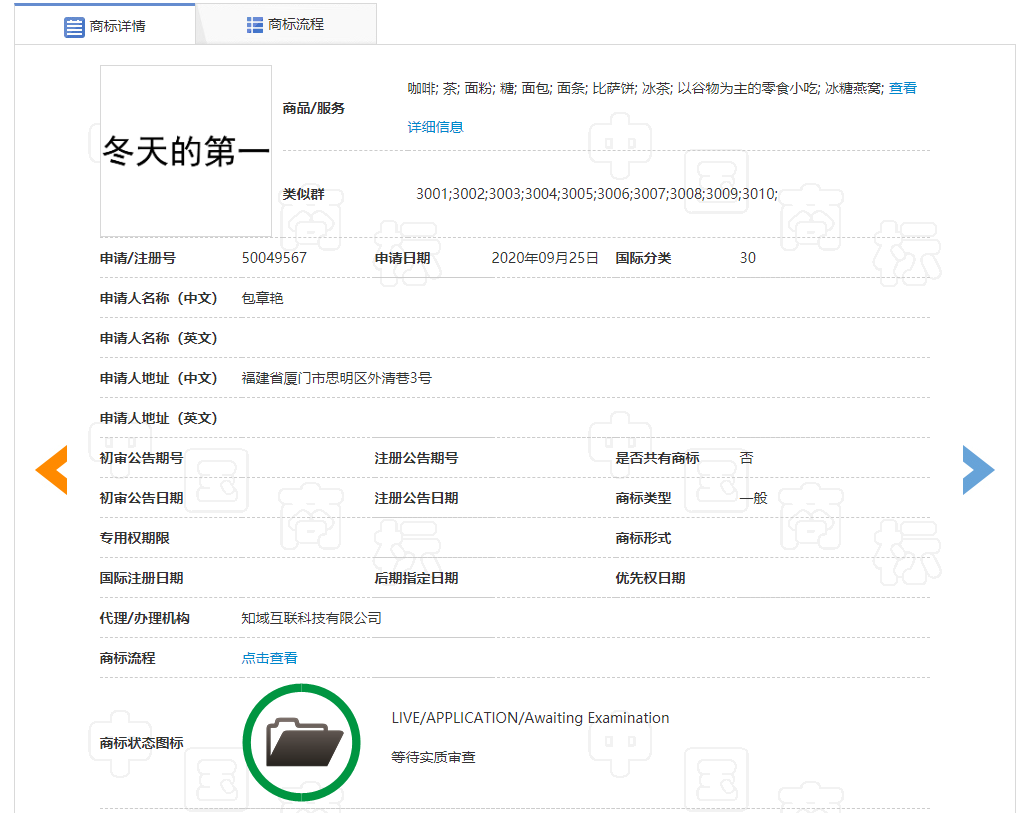The width and height of the screenshot is (1019, 813).
Task: Click the green circled folder status icon
Action: [301, 742]
